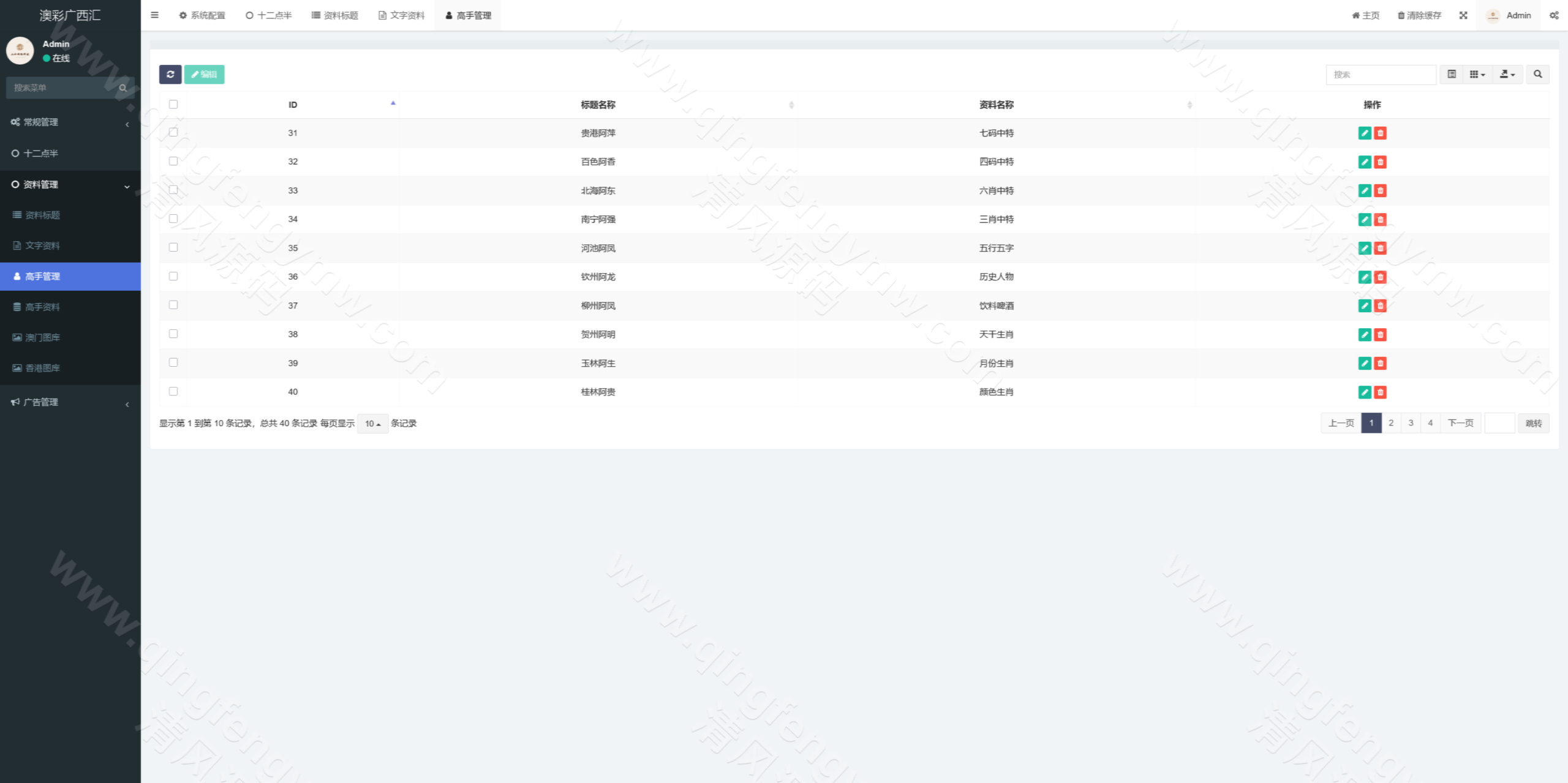
Task: Click the 跳转 jump button
Action: (x=1533, y=423)
